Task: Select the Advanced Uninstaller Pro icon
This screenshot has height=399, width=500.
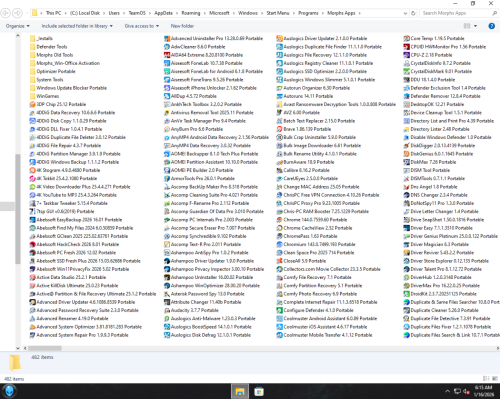Action: (167, 39)
